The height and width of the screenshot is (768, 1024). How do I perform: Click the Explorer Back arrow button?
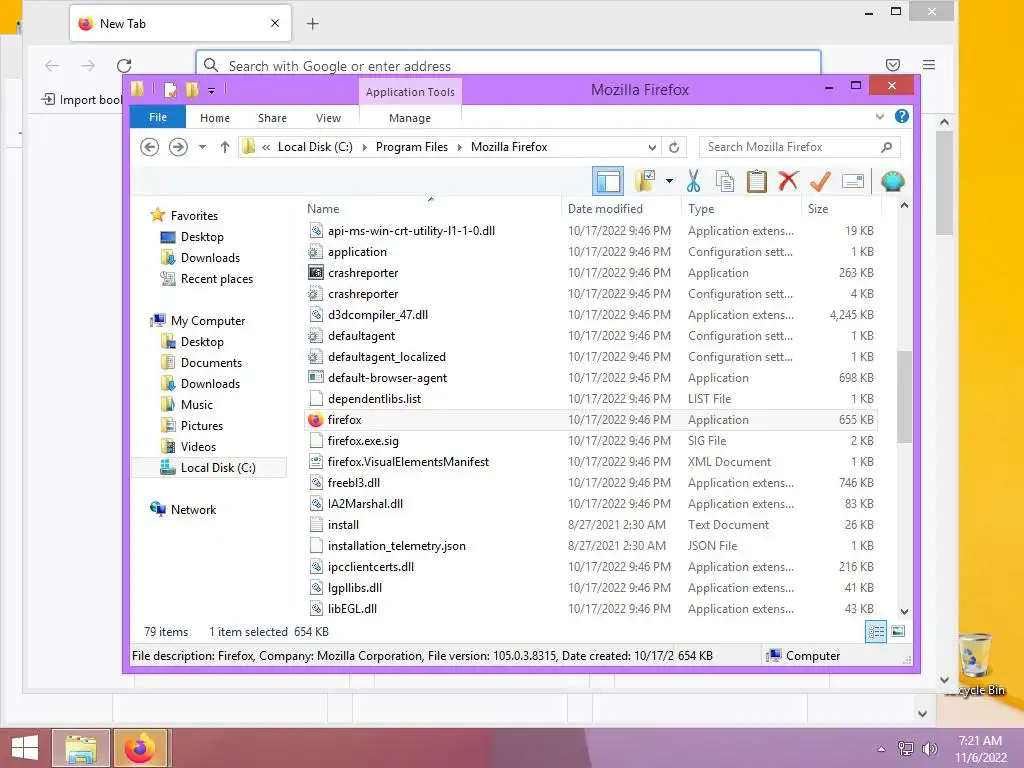point(150,147)
